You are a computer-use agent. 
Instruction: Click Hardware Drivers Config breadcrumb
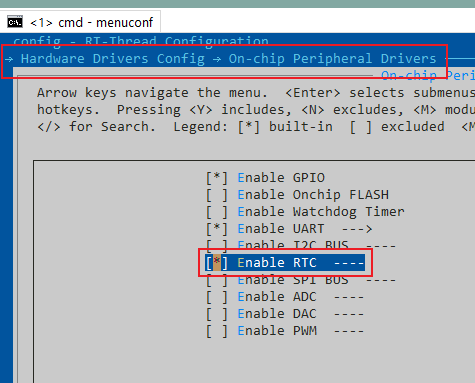pyautogui.click(x=113, y=59)
